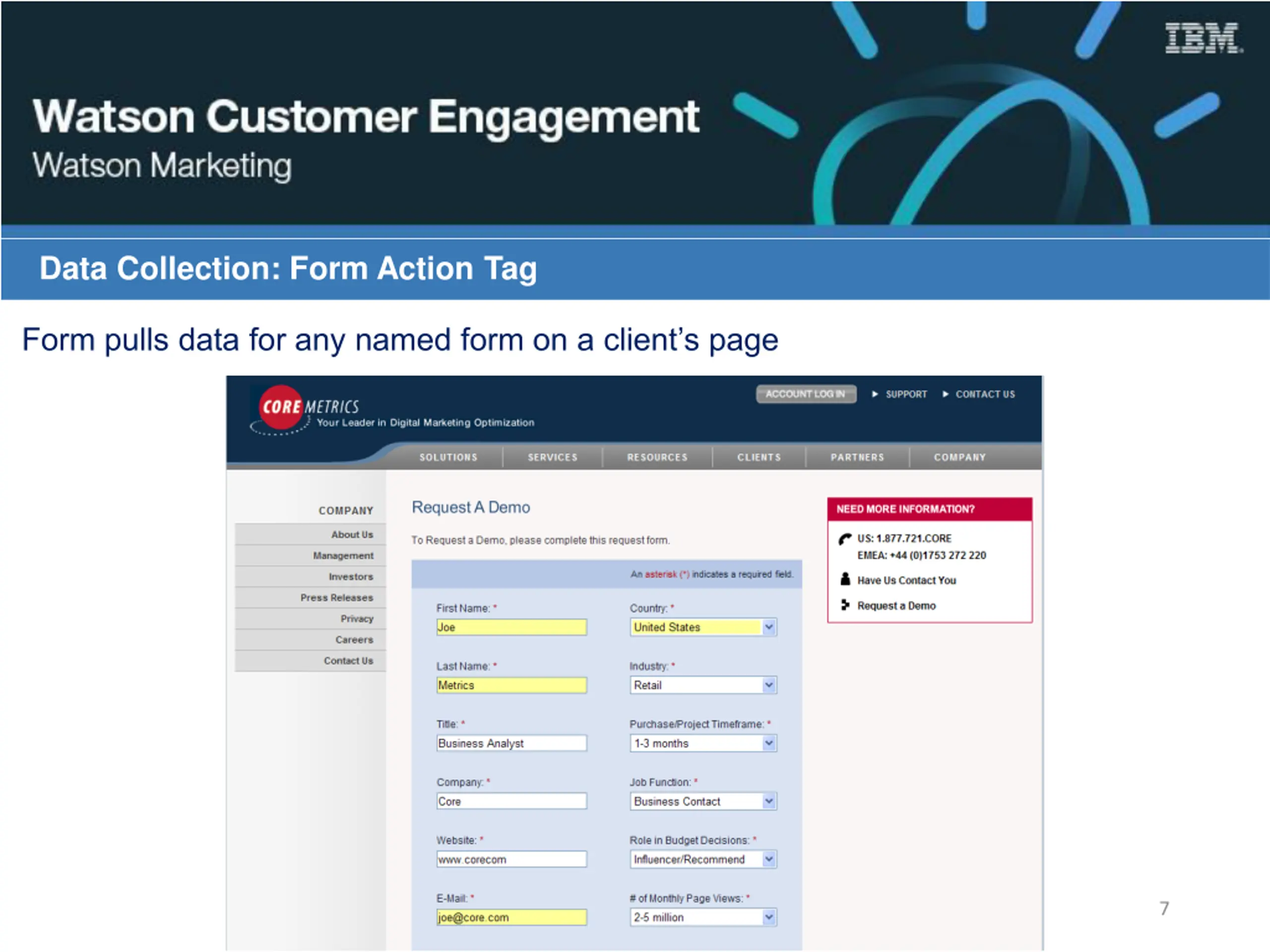This screenshot has width=1270, height=952.
Task: Click the slide page number 7
Action: (x=1164, y=908)
